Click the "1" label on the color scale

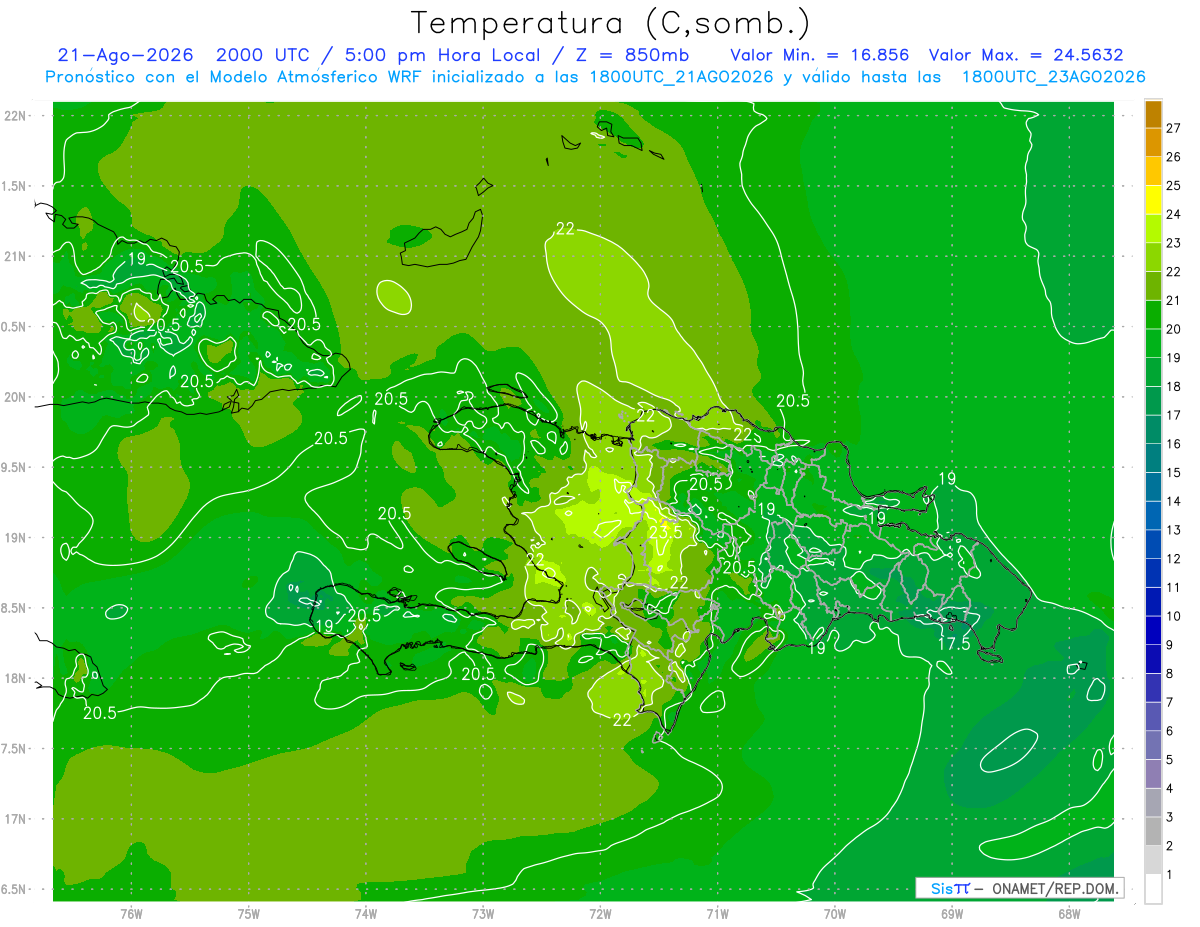click(1170, 874)
